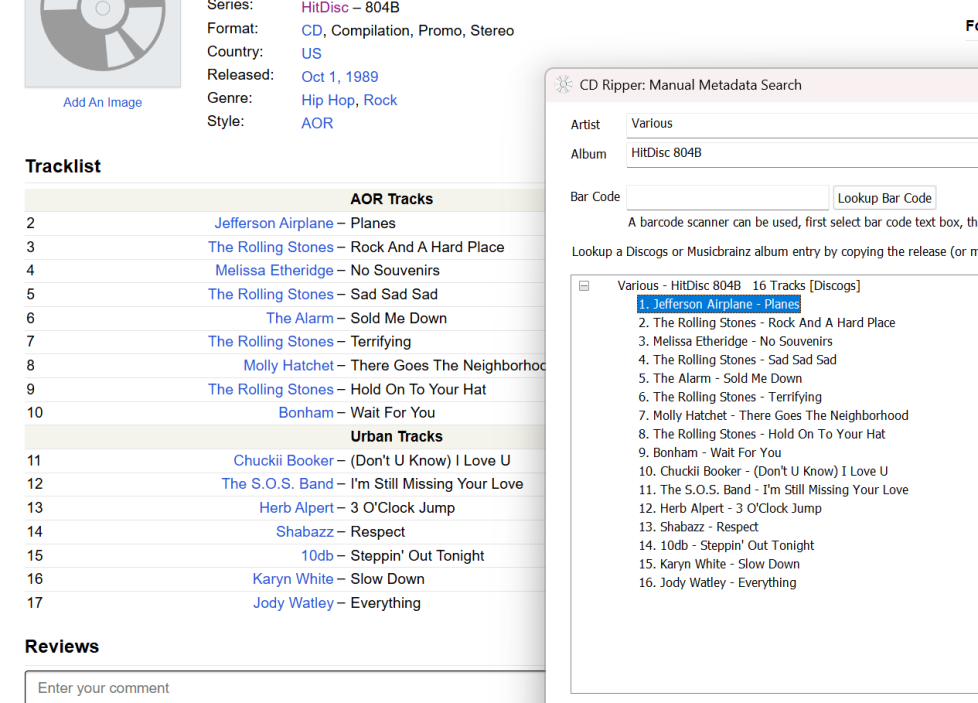Select track 12 Herb Alpert - 3 O'Clock Jump
Viewport: 978px width, 703px height.
click(x=730, y=508)
